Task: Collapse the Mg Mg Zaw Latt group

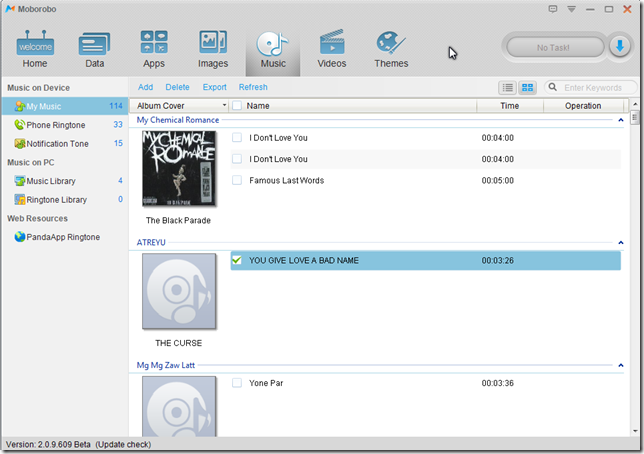Action: click(x=621, y=365)
